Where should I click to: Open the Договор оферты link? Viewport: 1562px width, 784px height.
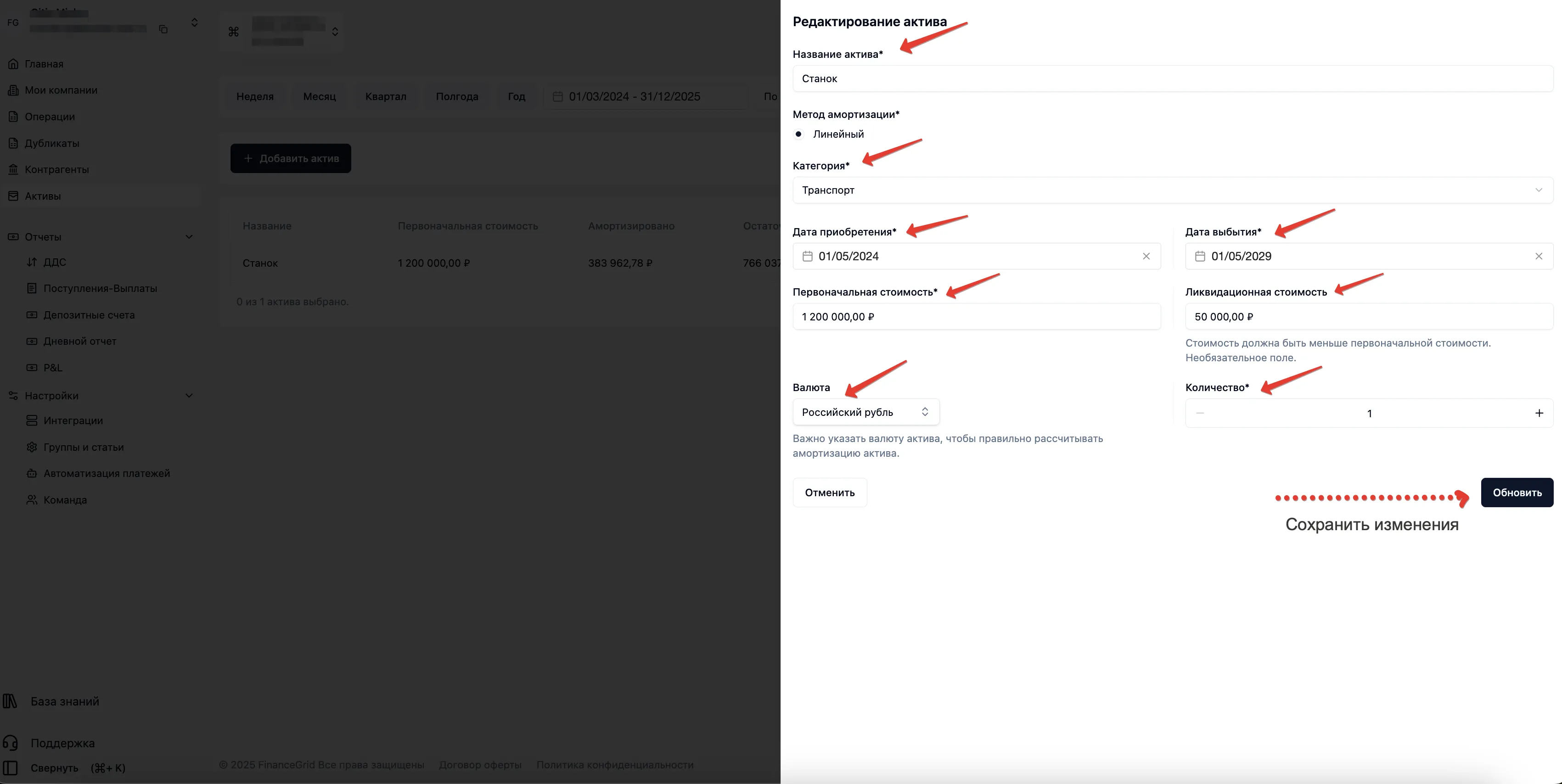click(x=480, y=765)
